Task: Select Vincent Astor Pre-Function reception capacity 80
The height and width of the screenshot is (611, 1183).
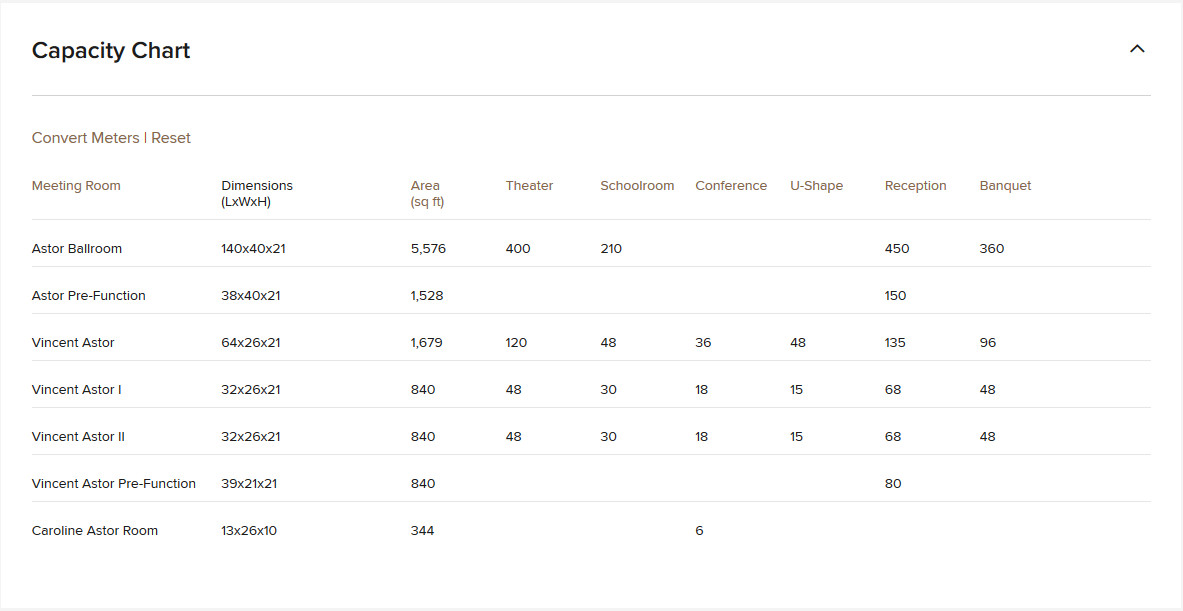Action: (893, 484)
